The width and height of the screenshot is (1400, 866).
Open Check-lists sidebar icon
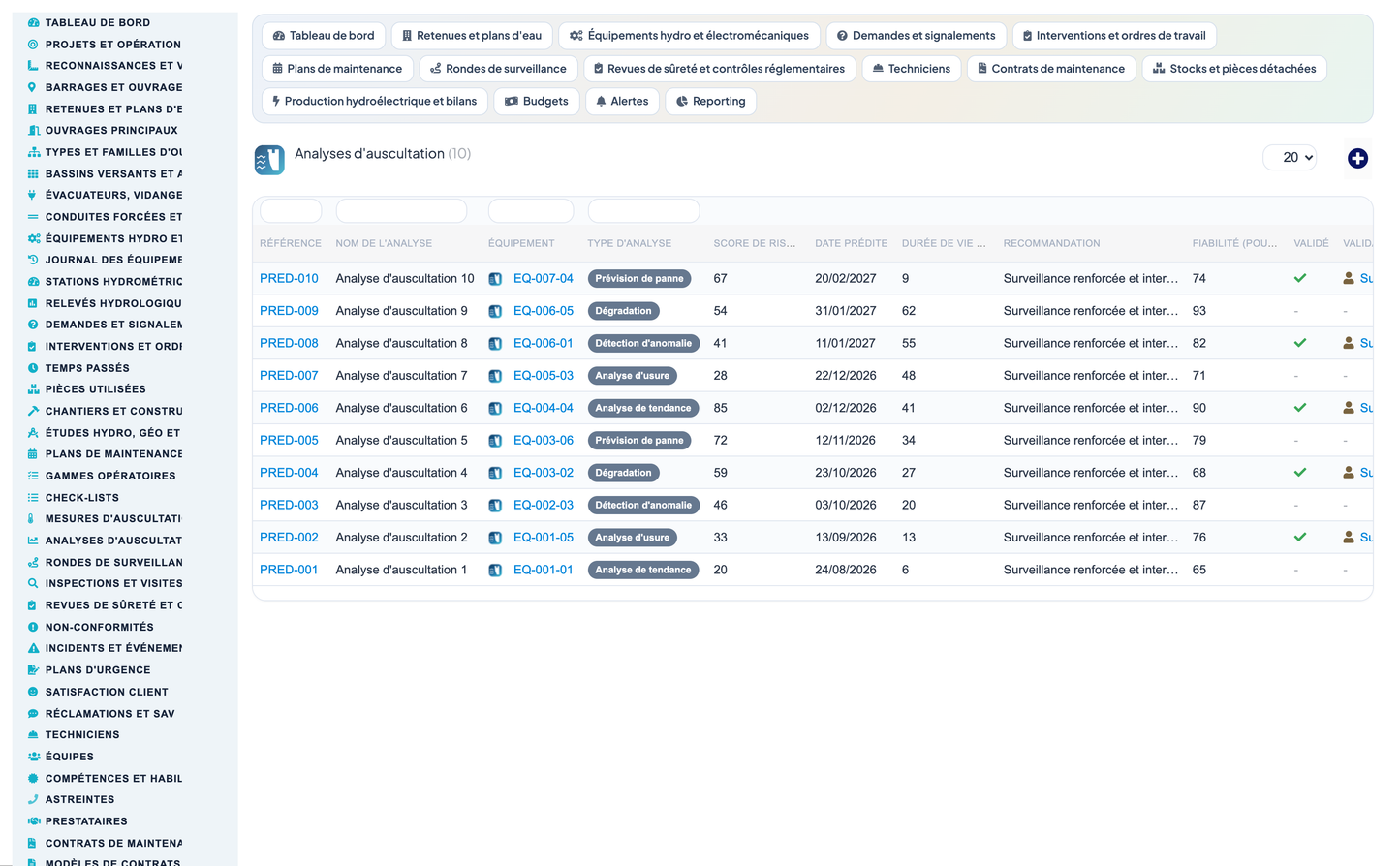pos(33,497)
